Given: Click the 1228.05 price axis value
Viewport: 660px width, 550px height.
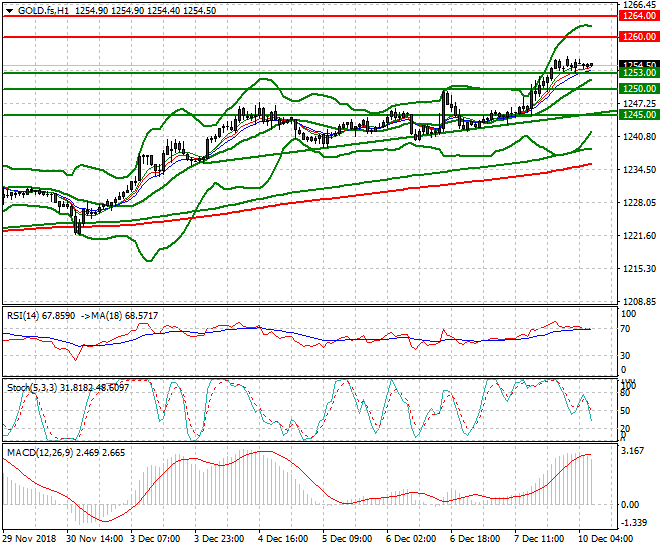Looking at the screenshot, I should (639, 202).
